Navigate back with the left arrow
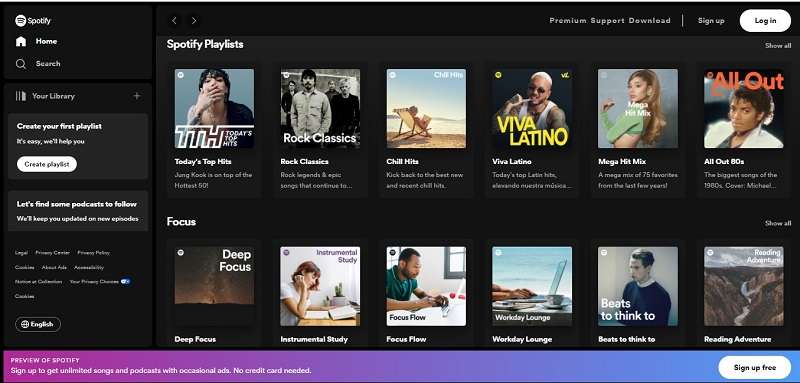 click(174, 20)
